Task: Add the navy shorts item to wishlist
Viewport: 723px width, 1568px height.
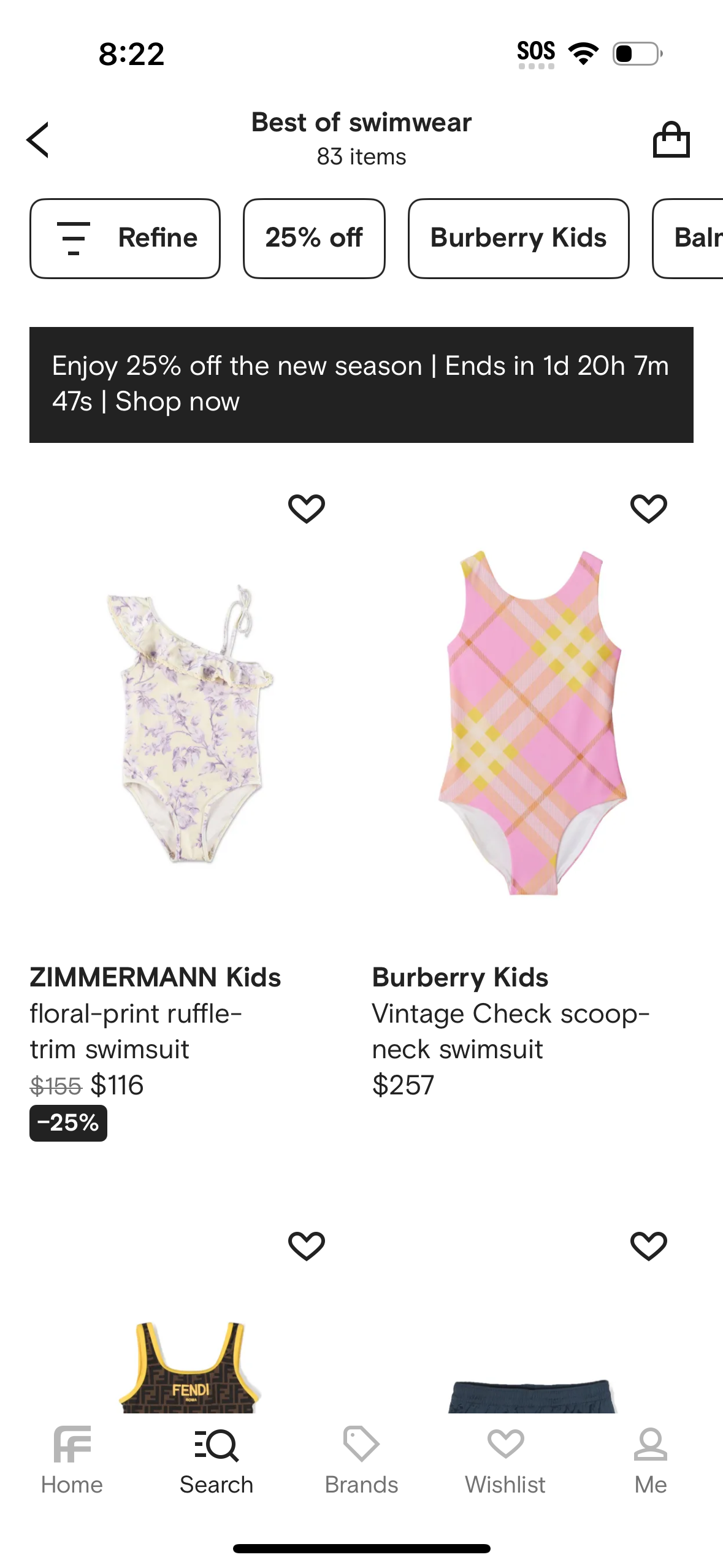Action: [648, 1246]
